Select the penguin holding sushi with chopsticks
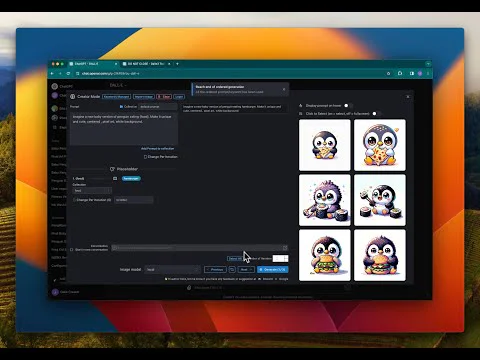 [380, 200]
